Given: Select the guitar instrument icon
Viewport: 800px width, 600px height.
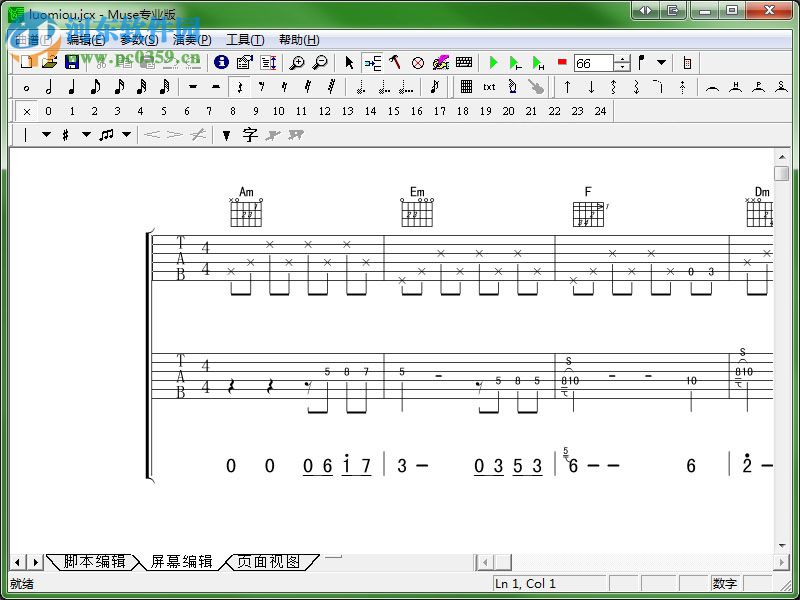Looking at the screenshot, I should (x=536, y=88).
